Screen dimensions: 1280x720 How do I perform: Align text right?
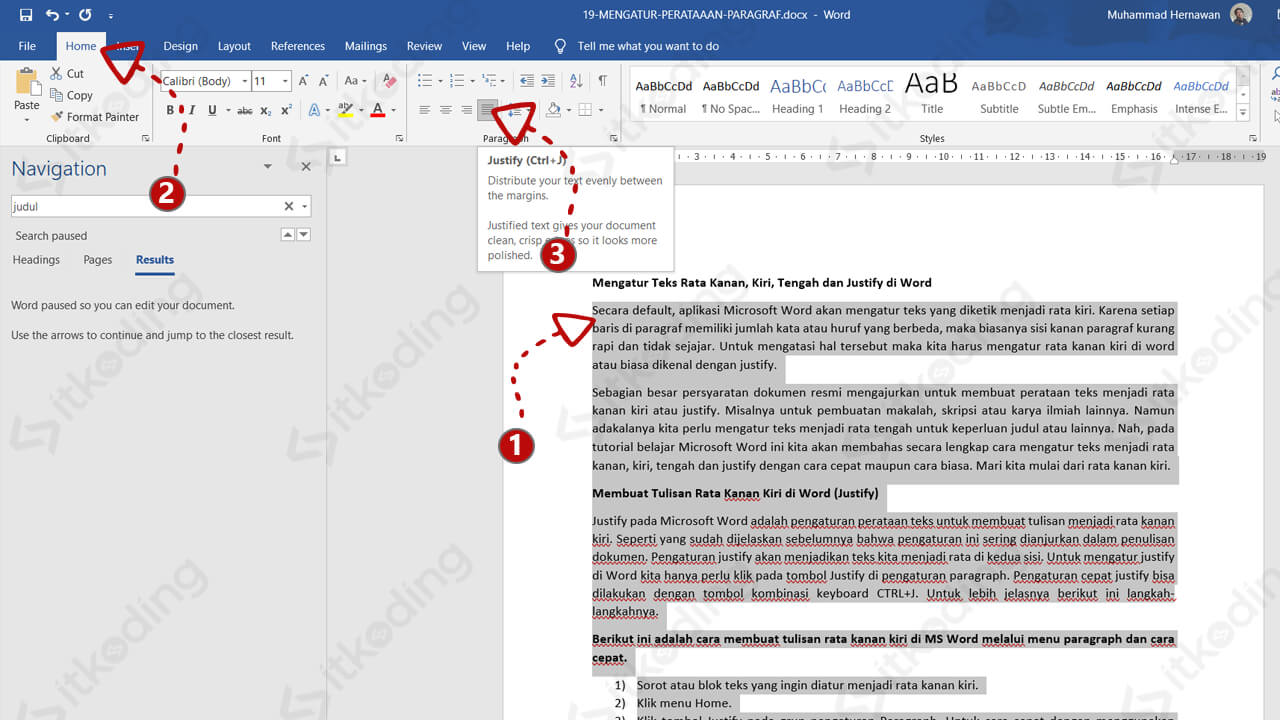point(466,110)
